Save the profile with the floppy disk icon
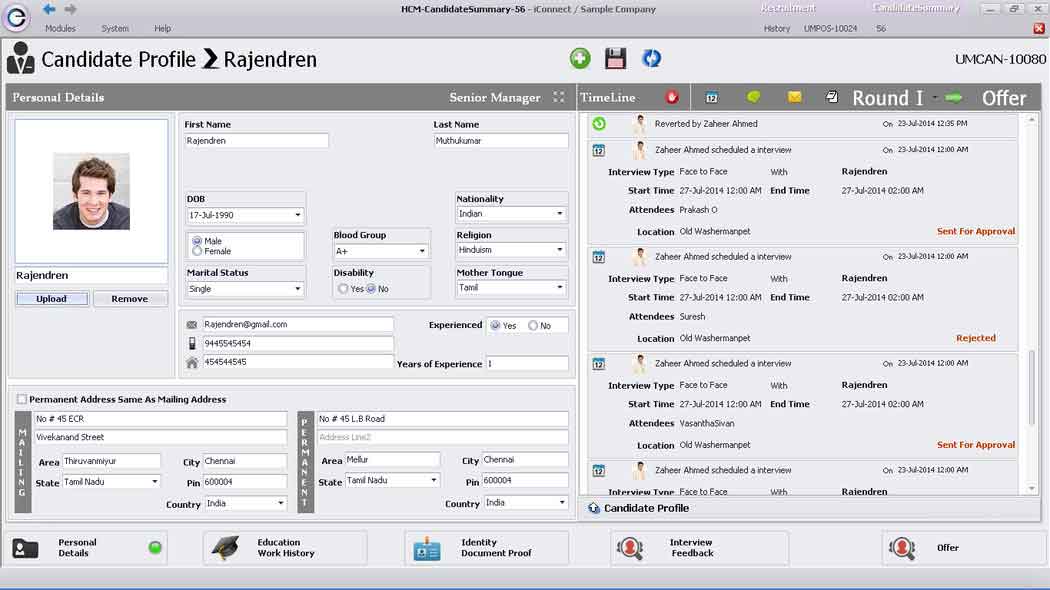 (x=615, y=59)
